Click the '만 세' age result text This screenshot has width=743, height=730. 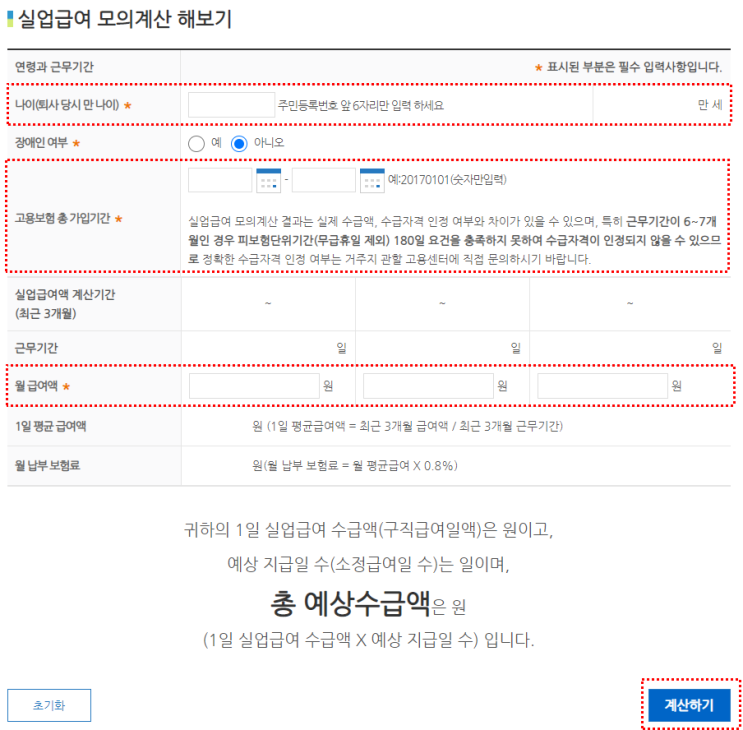point(710,105)
